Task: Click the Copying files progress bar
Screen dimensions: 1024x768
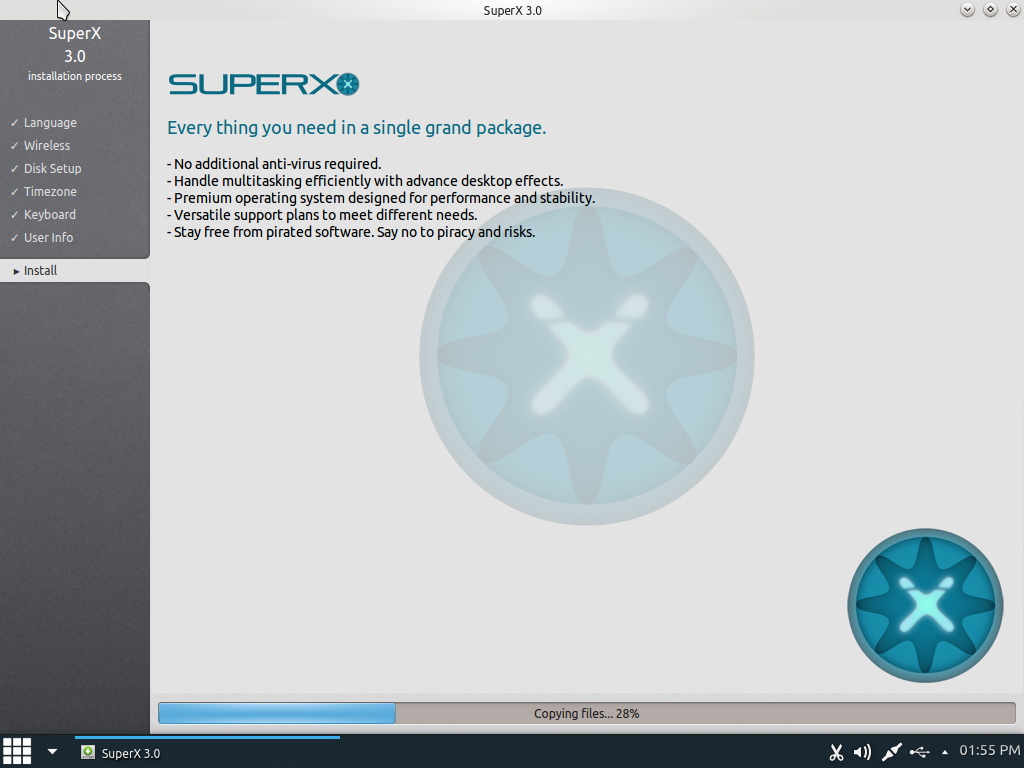Action: (x=587, y=714)
